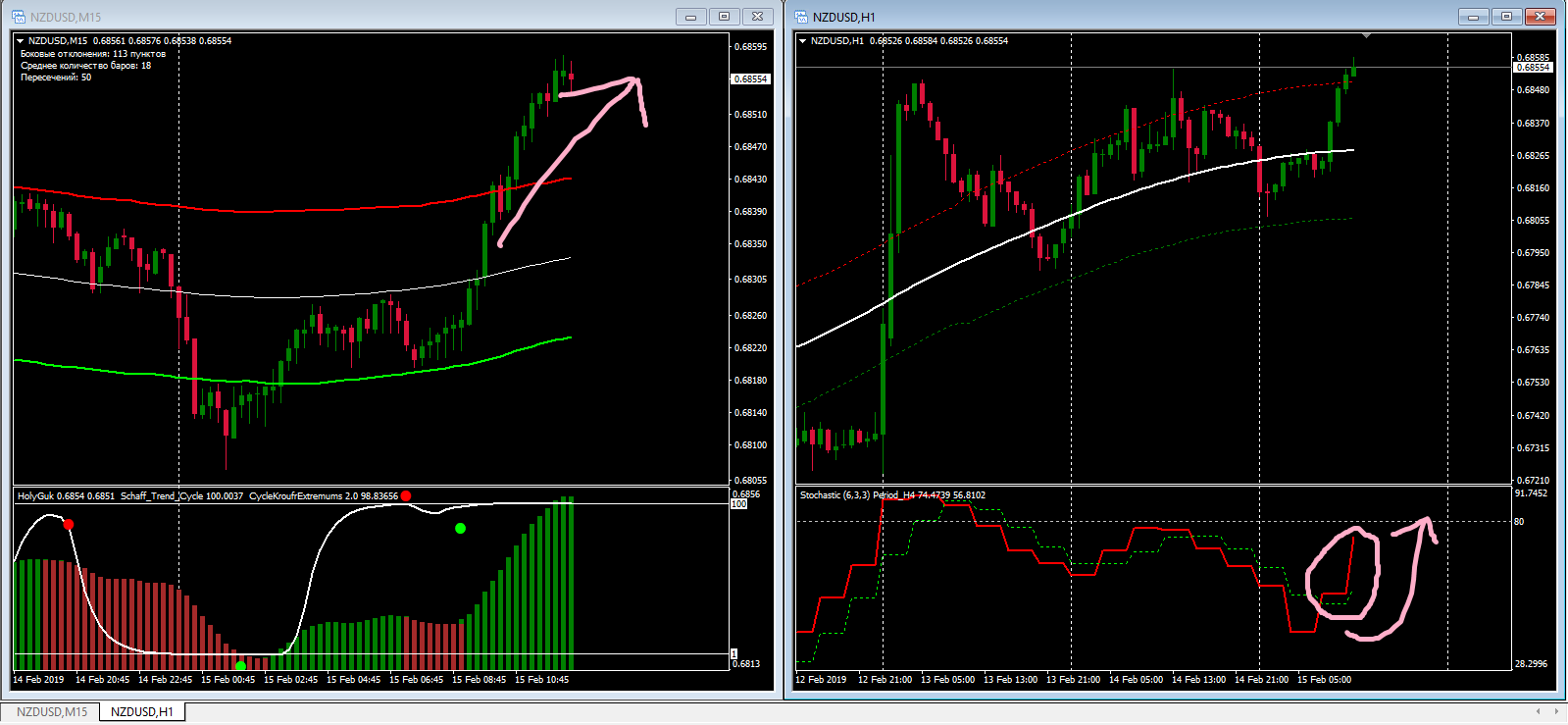Image resolution: width=1568 pixels, height=725 pixels.
Task: Switch to the NZDUSD,H1 bottom tab
Action: coord(141,712)
